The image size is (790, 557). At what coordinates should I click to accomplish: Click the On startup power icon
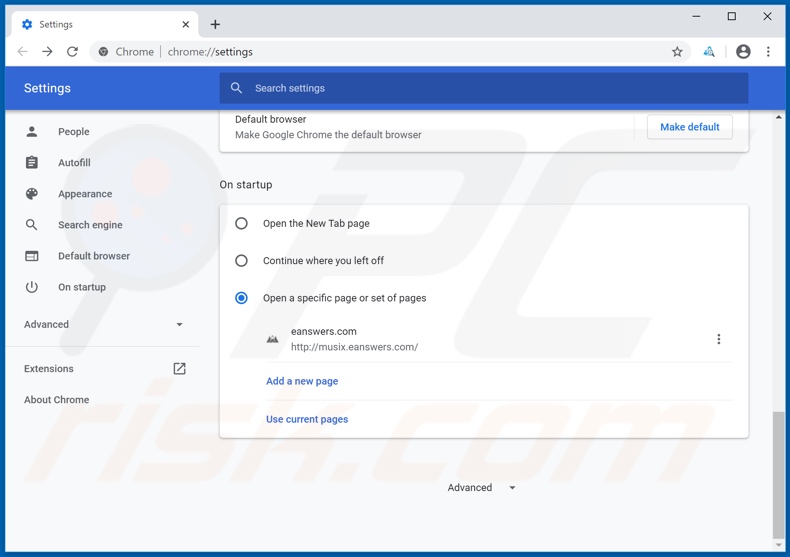(32, 287)
